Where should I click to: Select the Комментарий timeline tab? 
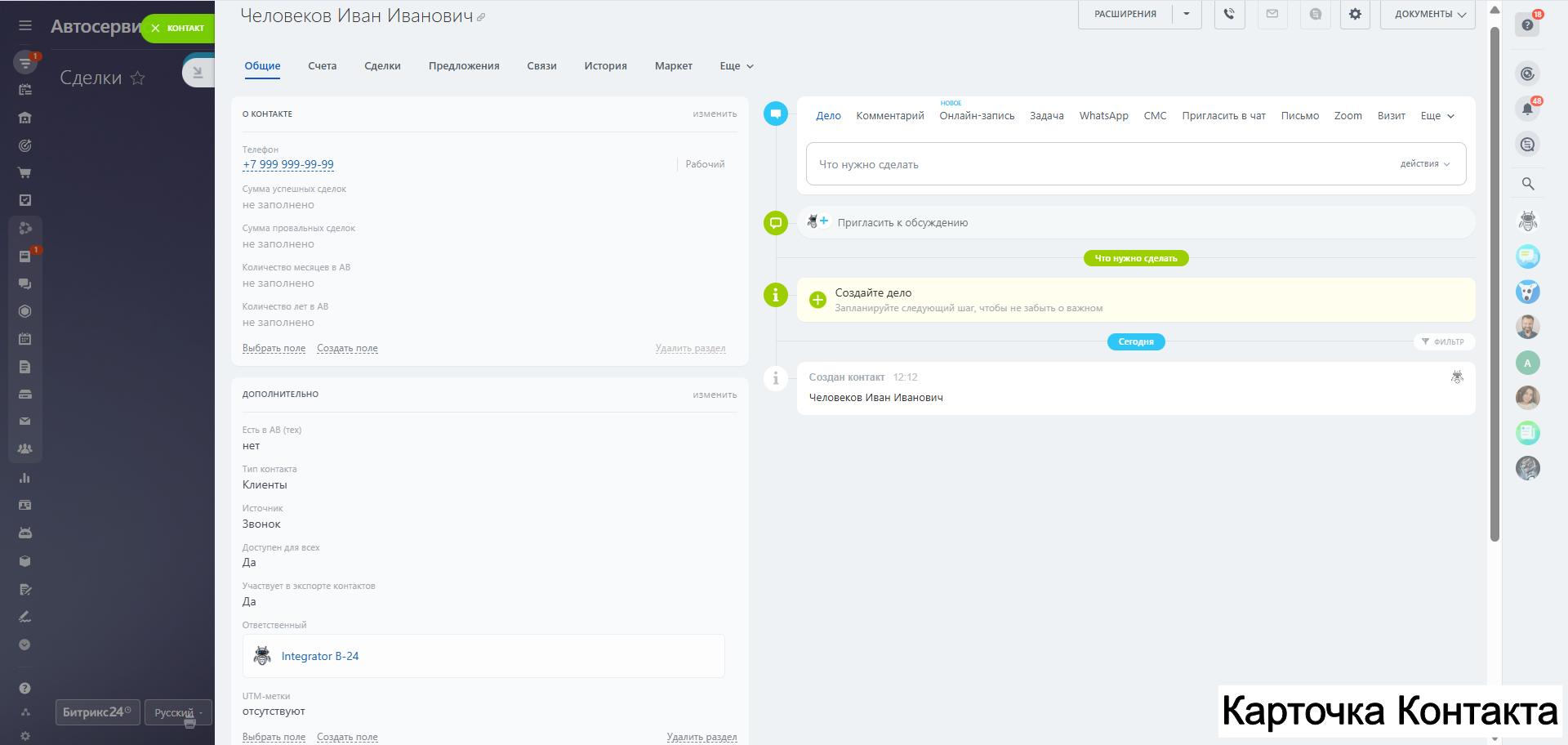890,116
